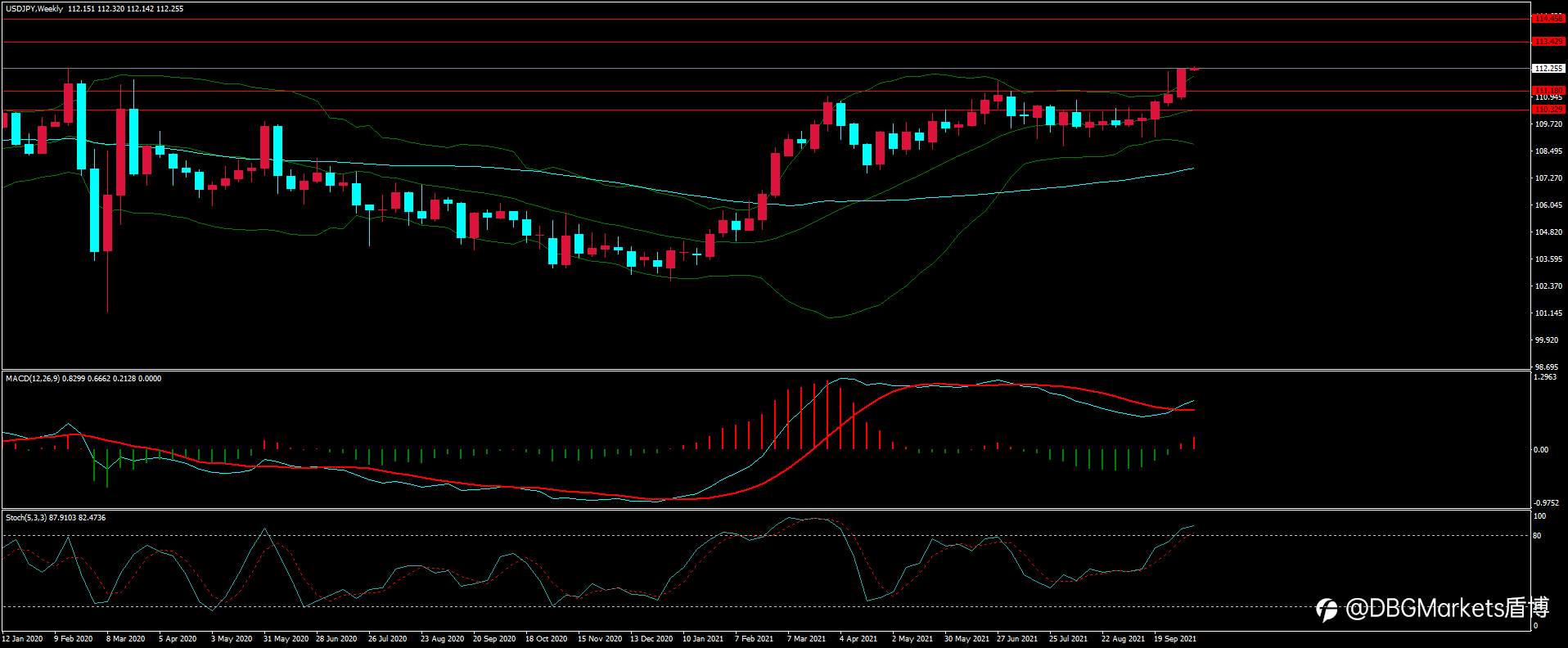Click the 9 Feb 2020 date label

point(74,639)
